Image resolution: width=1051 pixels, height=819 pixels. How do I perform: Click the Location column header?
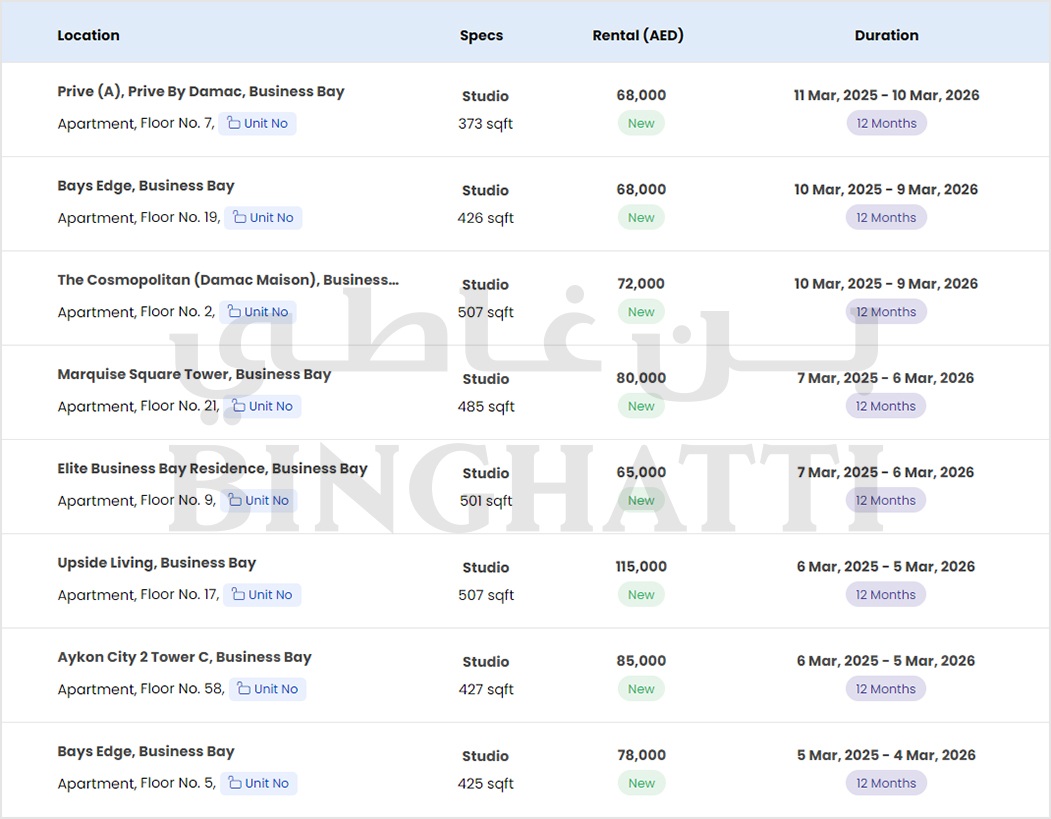point(88,35)
